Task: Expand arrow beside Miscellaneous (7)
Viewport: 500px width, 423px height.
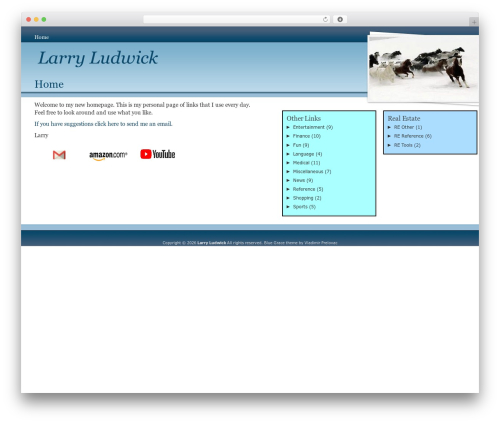Action: point(288,171)
